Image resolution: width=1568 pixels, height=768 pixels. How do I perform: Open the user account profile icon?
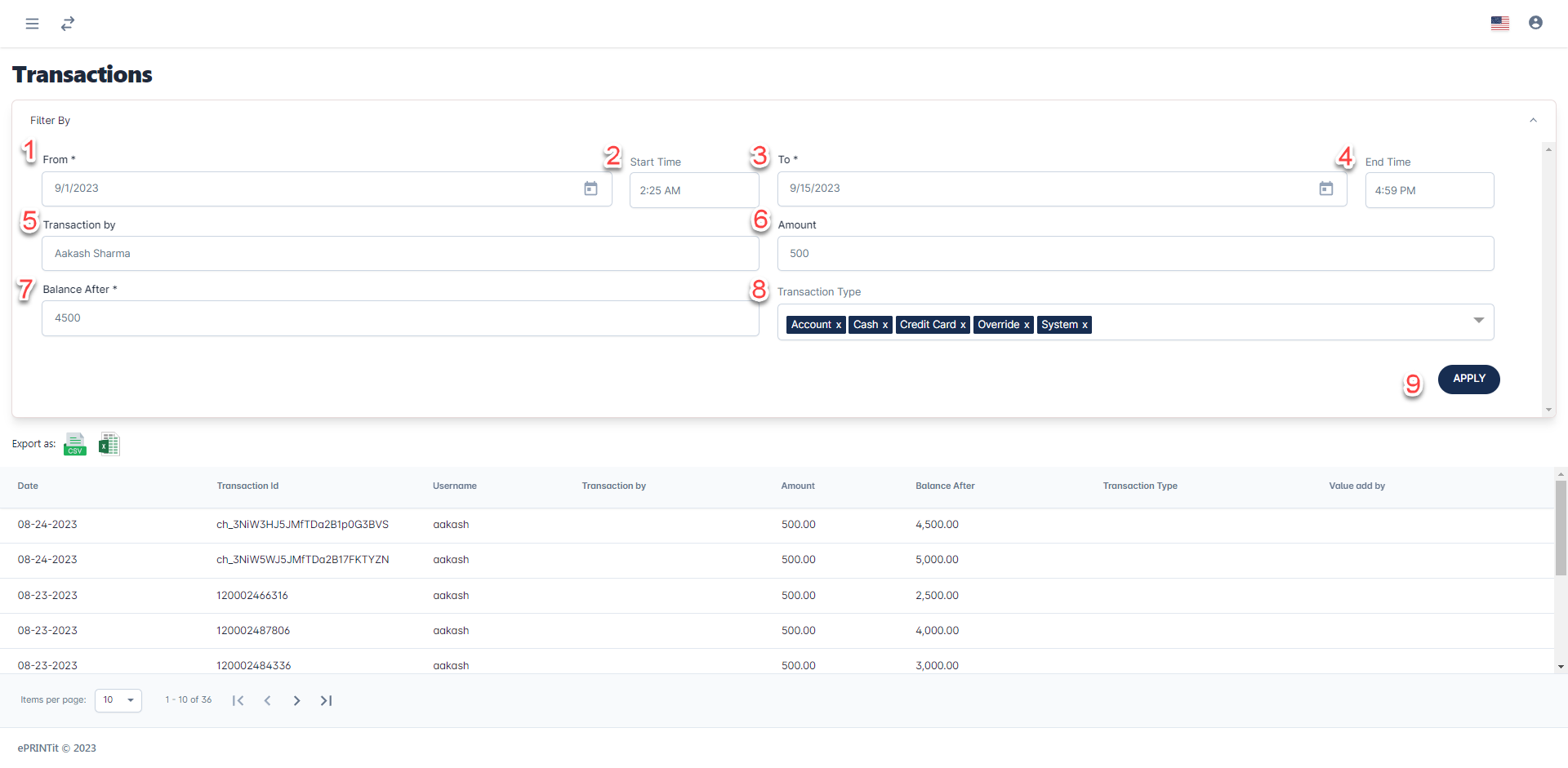click(x=1535, y=23)
